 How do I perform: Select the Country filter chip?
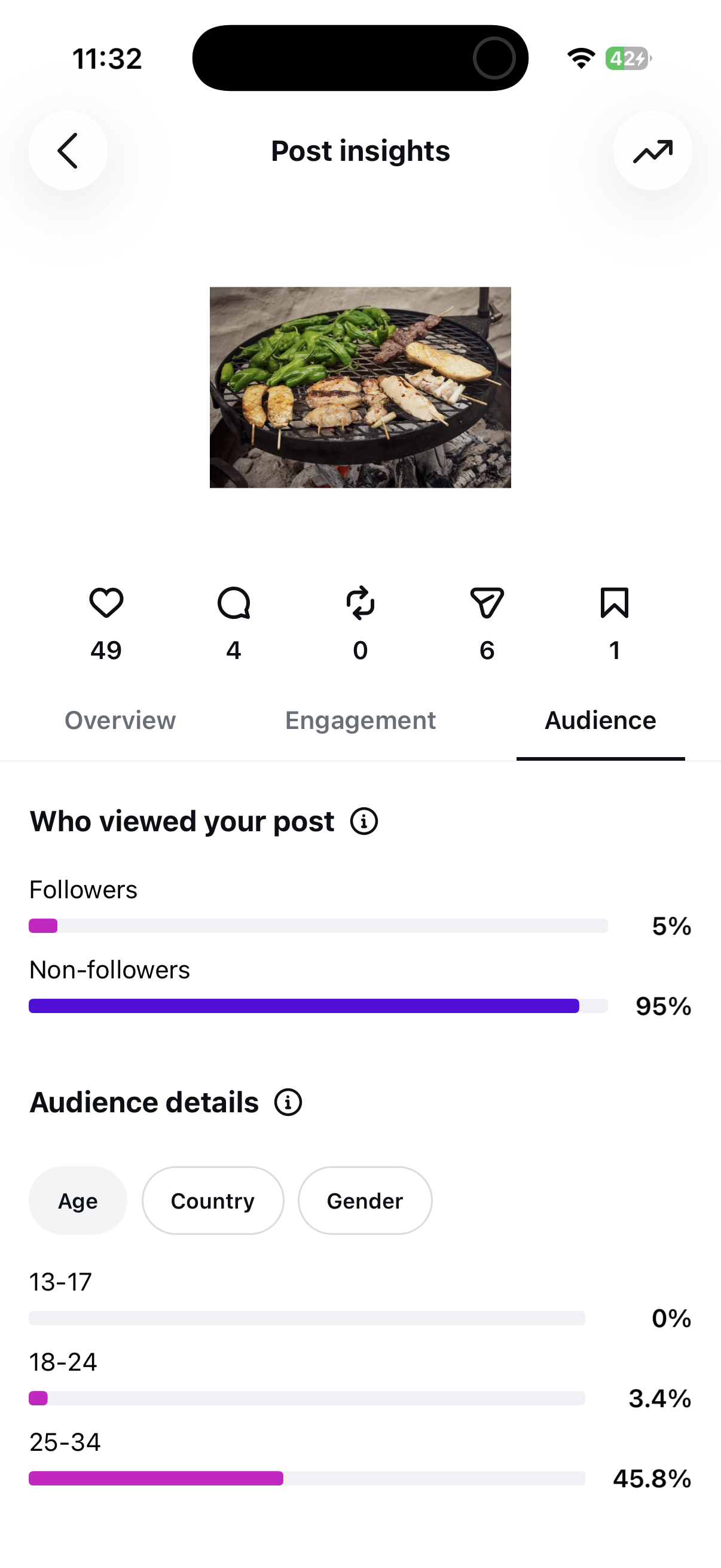pos(213,1201)
